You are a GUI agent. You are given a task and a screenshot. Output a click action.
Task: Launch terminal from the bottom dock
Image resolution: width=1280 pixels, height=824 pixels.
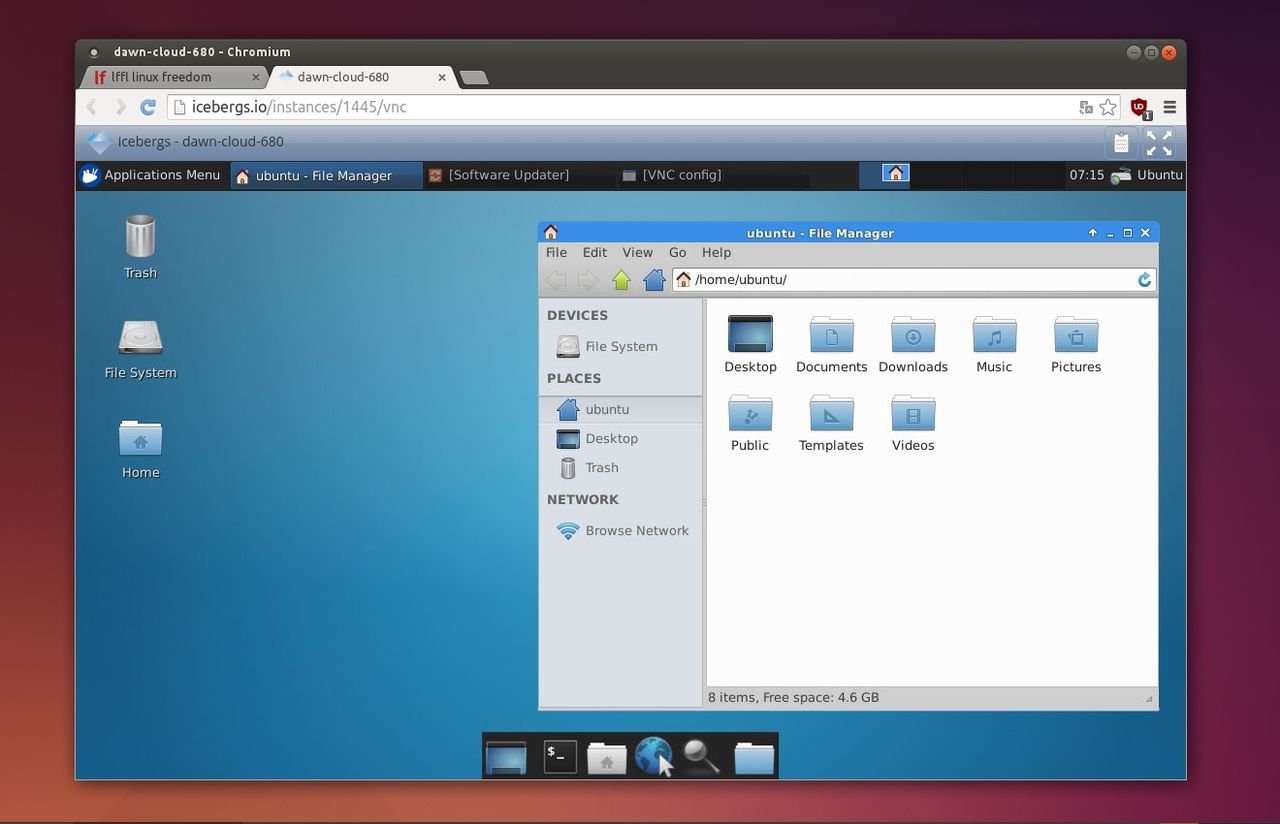click(560, 756)
